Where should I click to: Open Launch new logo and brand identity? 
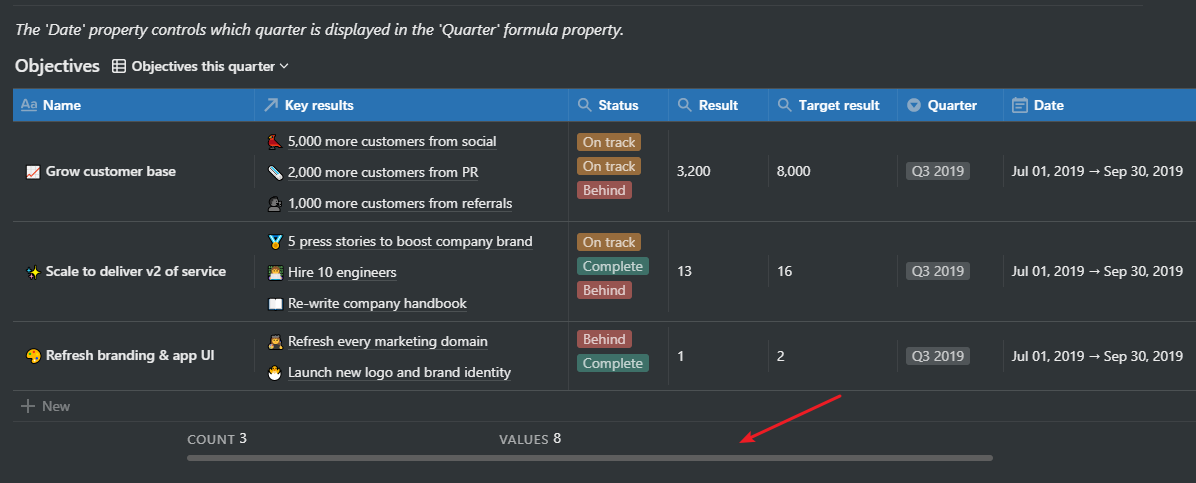pyautogui.click(x=399, y=372)
